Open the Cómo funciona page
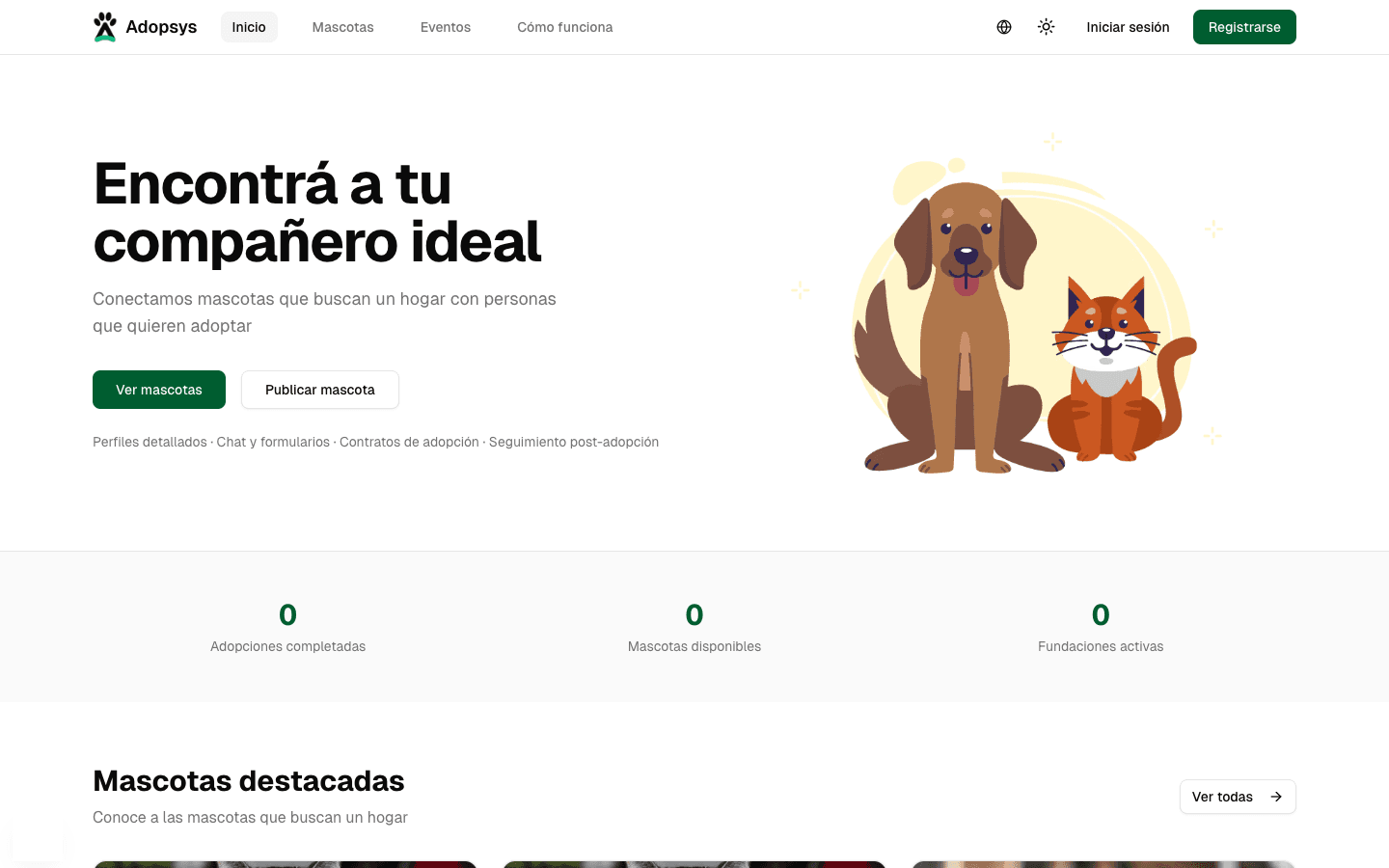The image size is (1389, 868). (564, 27)
